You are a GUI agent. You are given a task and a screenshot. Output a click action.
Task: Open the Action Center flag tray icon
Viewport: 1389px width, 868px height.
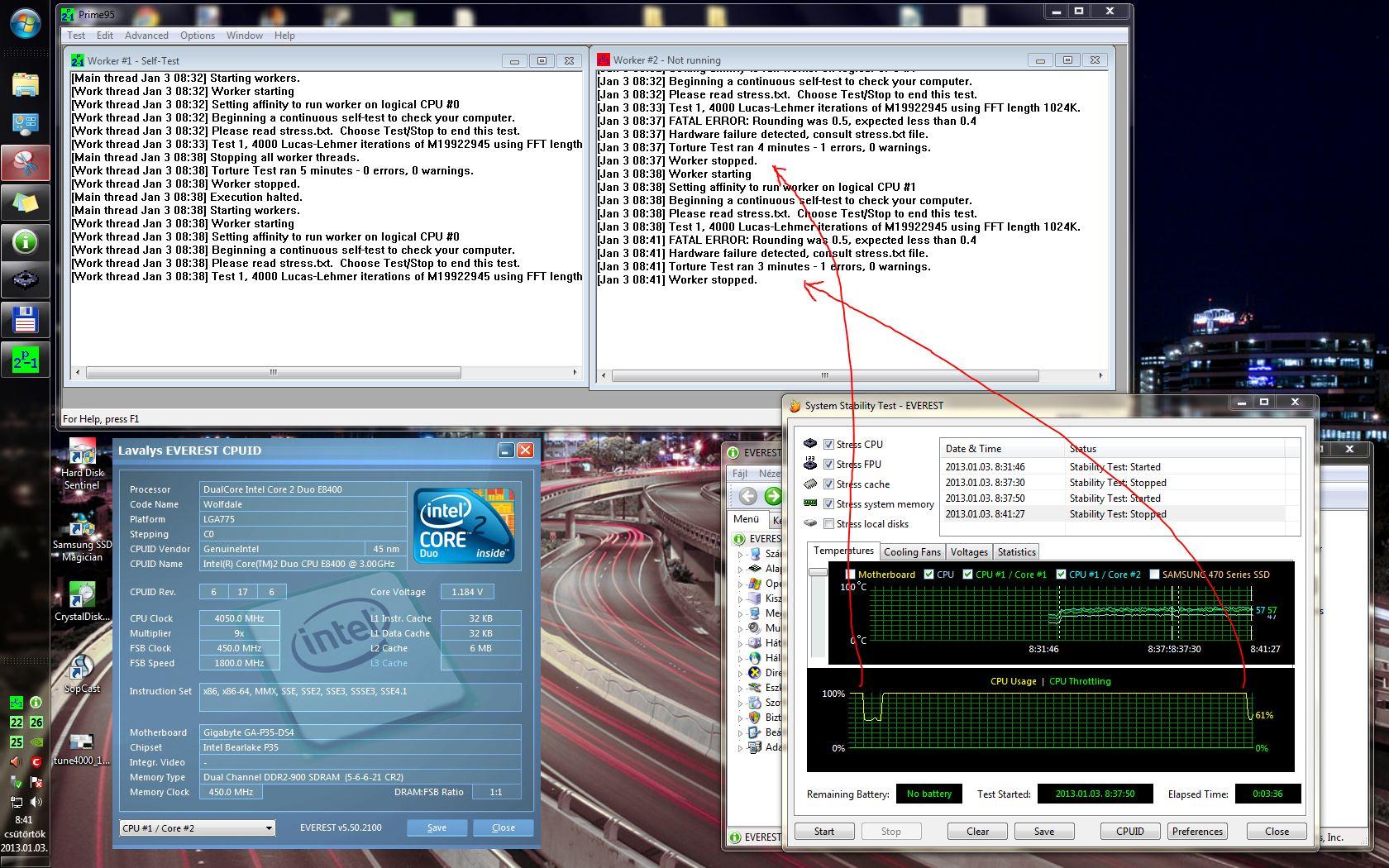pos(36,782)
